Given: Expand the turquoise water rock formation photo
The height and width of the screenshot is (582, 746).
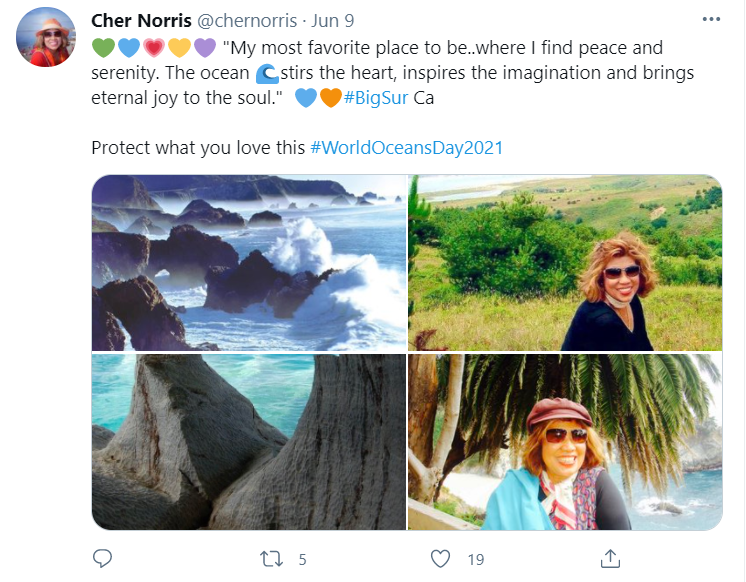Looking at the screenshot, I should pyautogui.click(x=248, y=442).
